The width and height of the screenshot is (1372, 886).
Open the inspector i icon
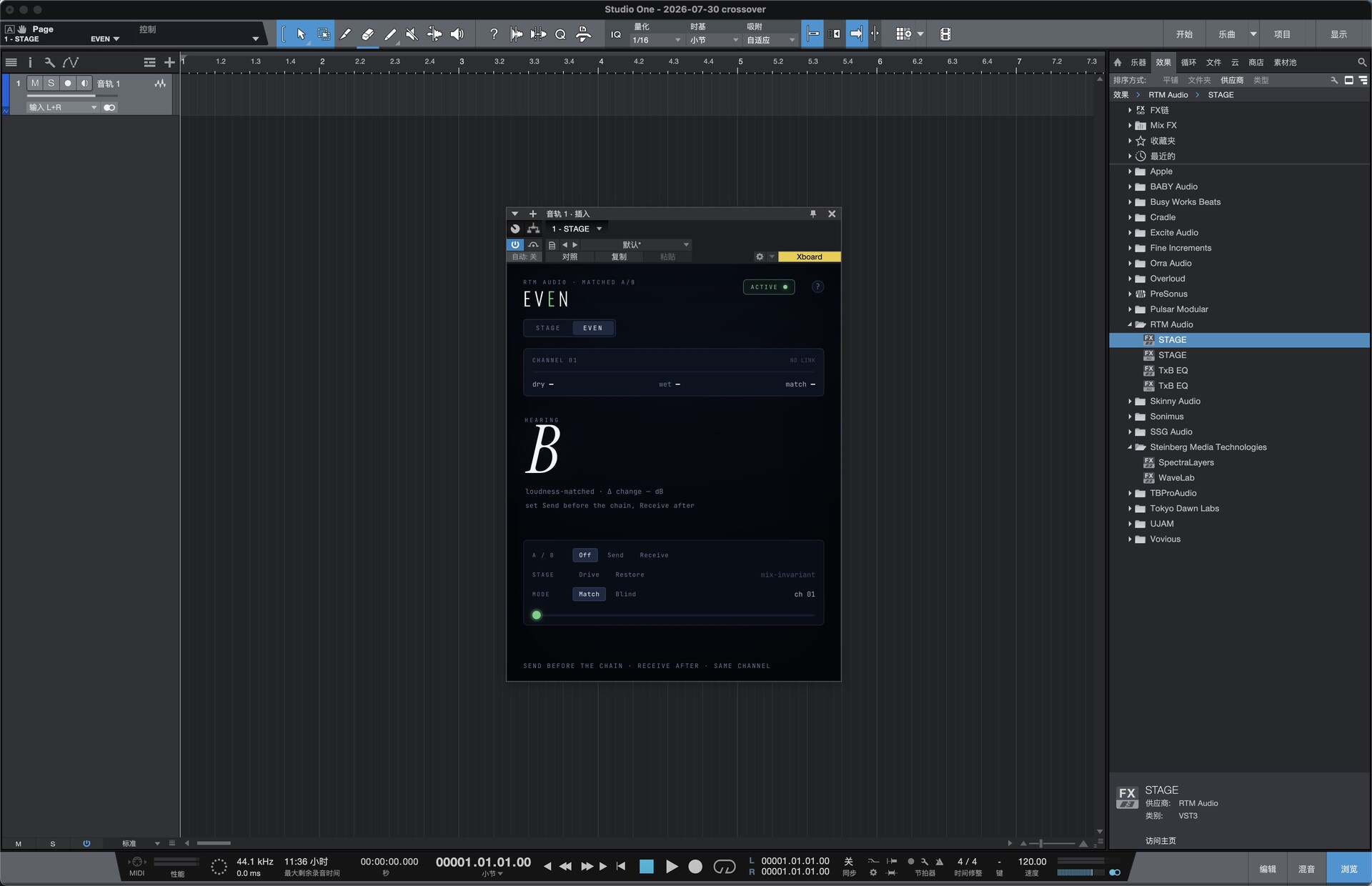[x=30, y=62]
